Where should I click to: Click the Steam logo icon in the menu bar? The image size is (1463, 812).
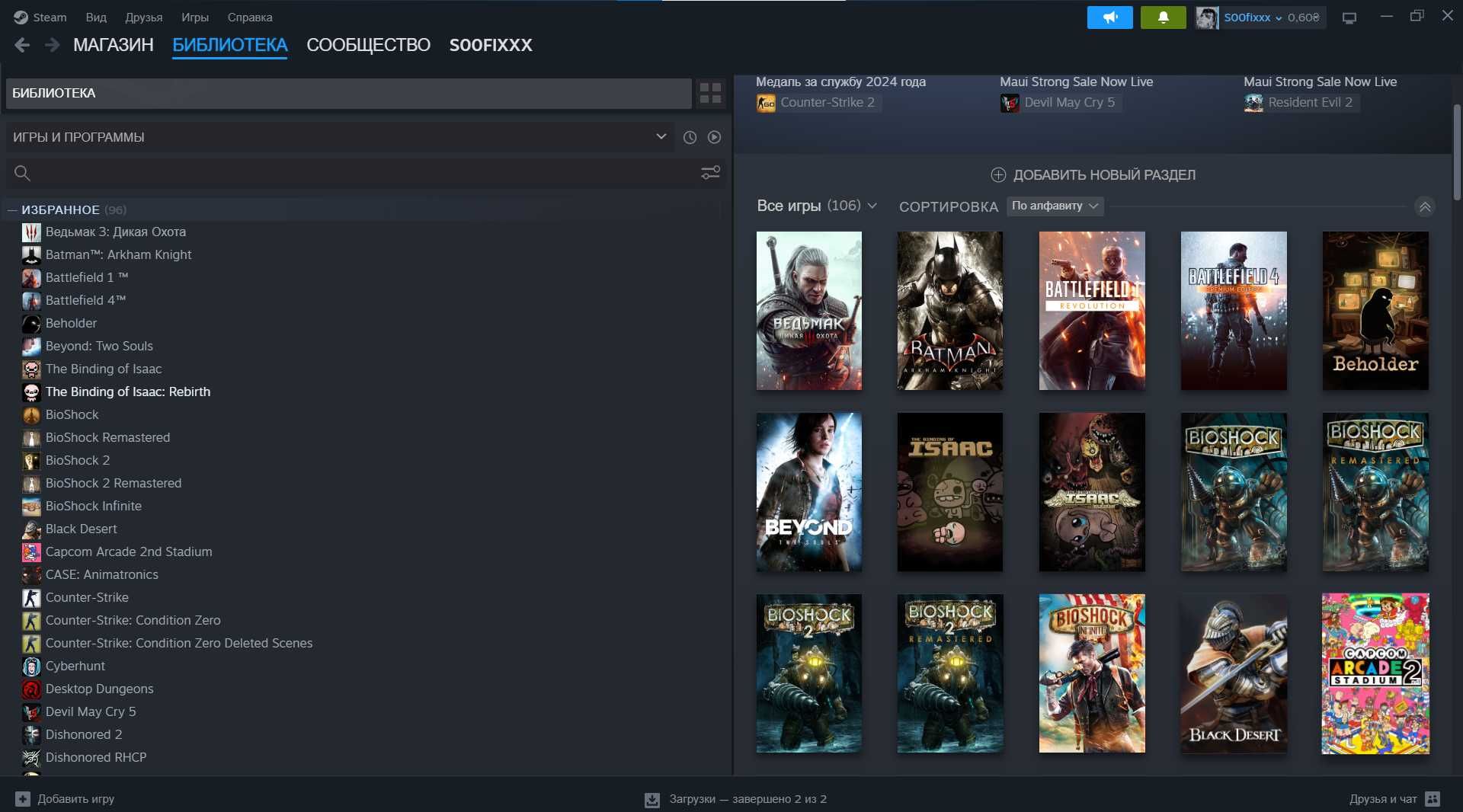(21, 18)
